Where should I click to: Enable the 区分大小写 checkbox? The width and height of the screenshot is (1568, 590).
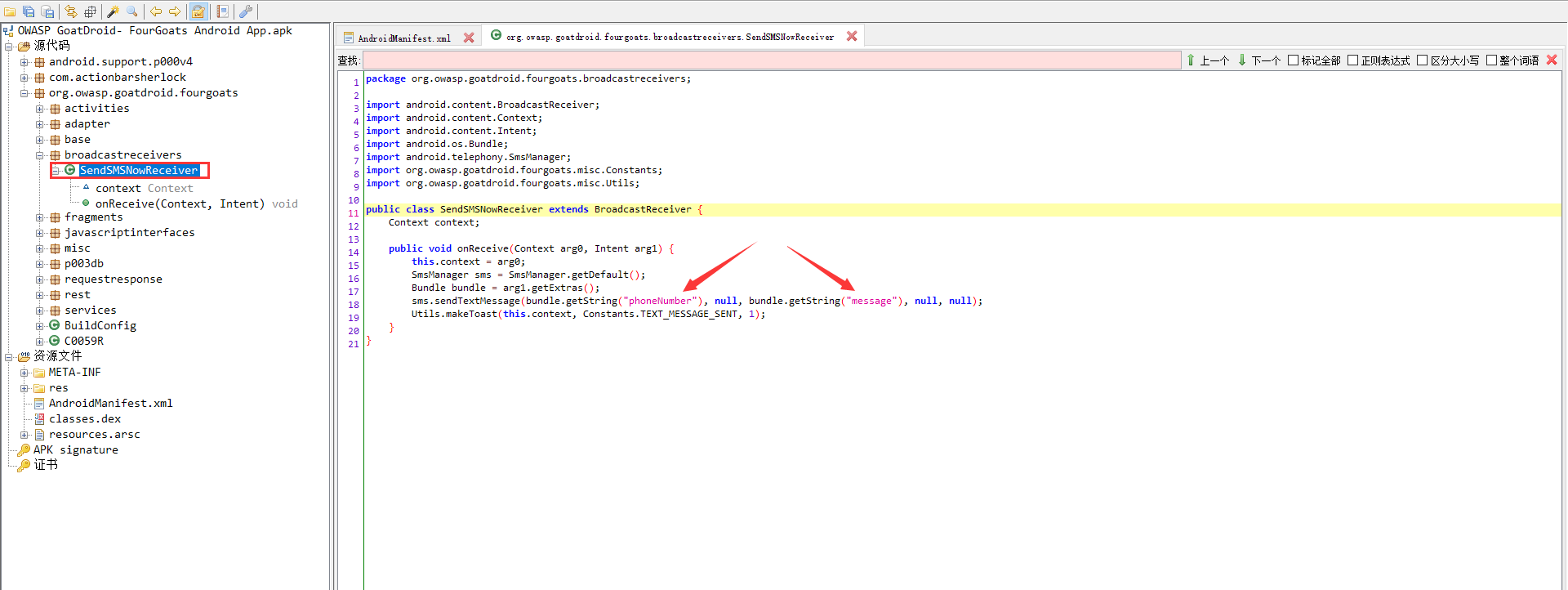[x=1422, y=60]
